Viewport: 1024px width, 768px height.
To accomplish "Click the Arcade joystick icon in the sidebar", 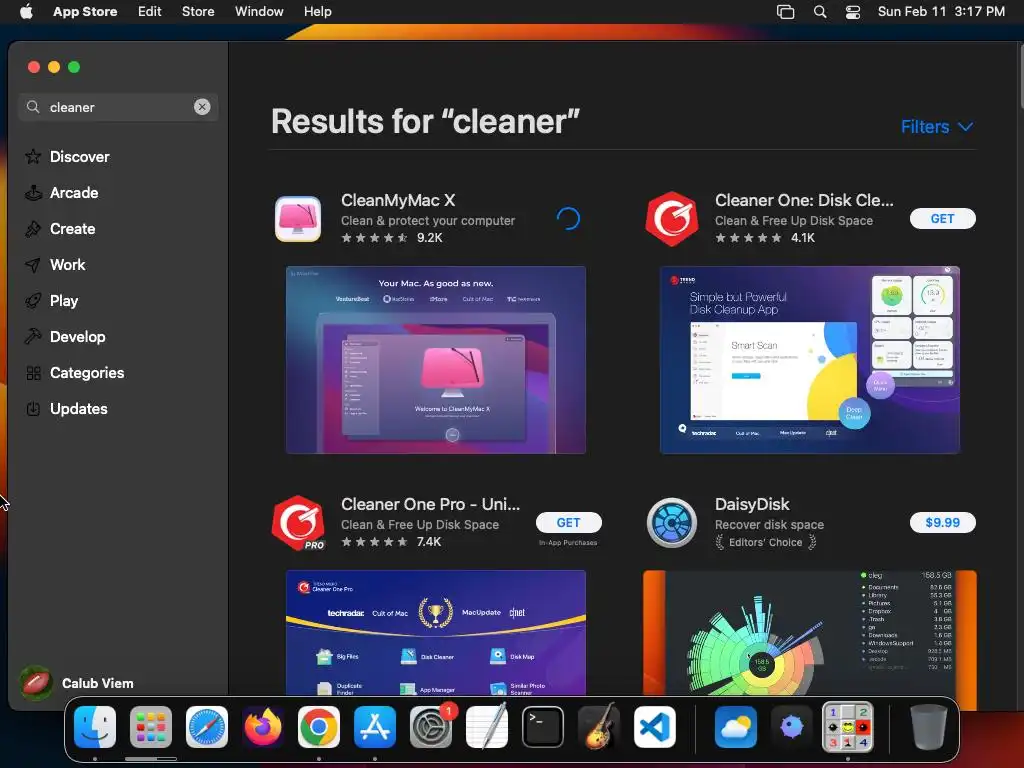I will click(33, 193).
